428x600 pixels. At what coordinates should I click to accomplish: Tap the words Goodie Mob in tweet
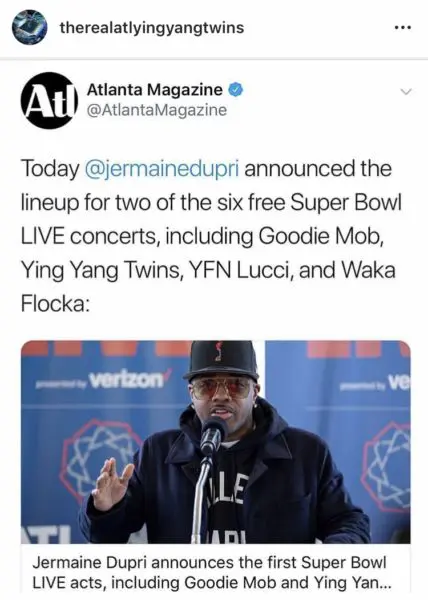click(x=321, y=236)
